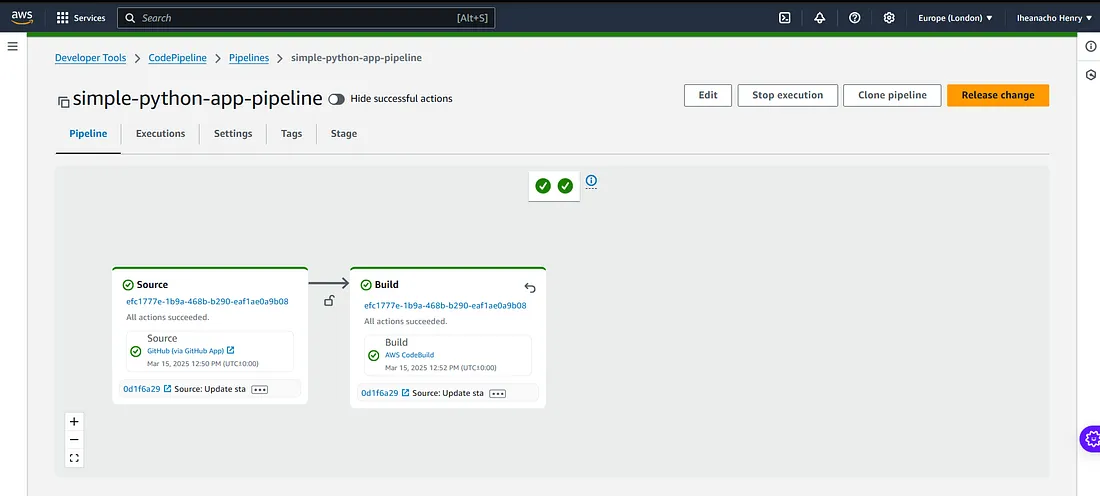Open the purple assistant button
Screen dimensions: 1100x496
(x=1090, y=439)
